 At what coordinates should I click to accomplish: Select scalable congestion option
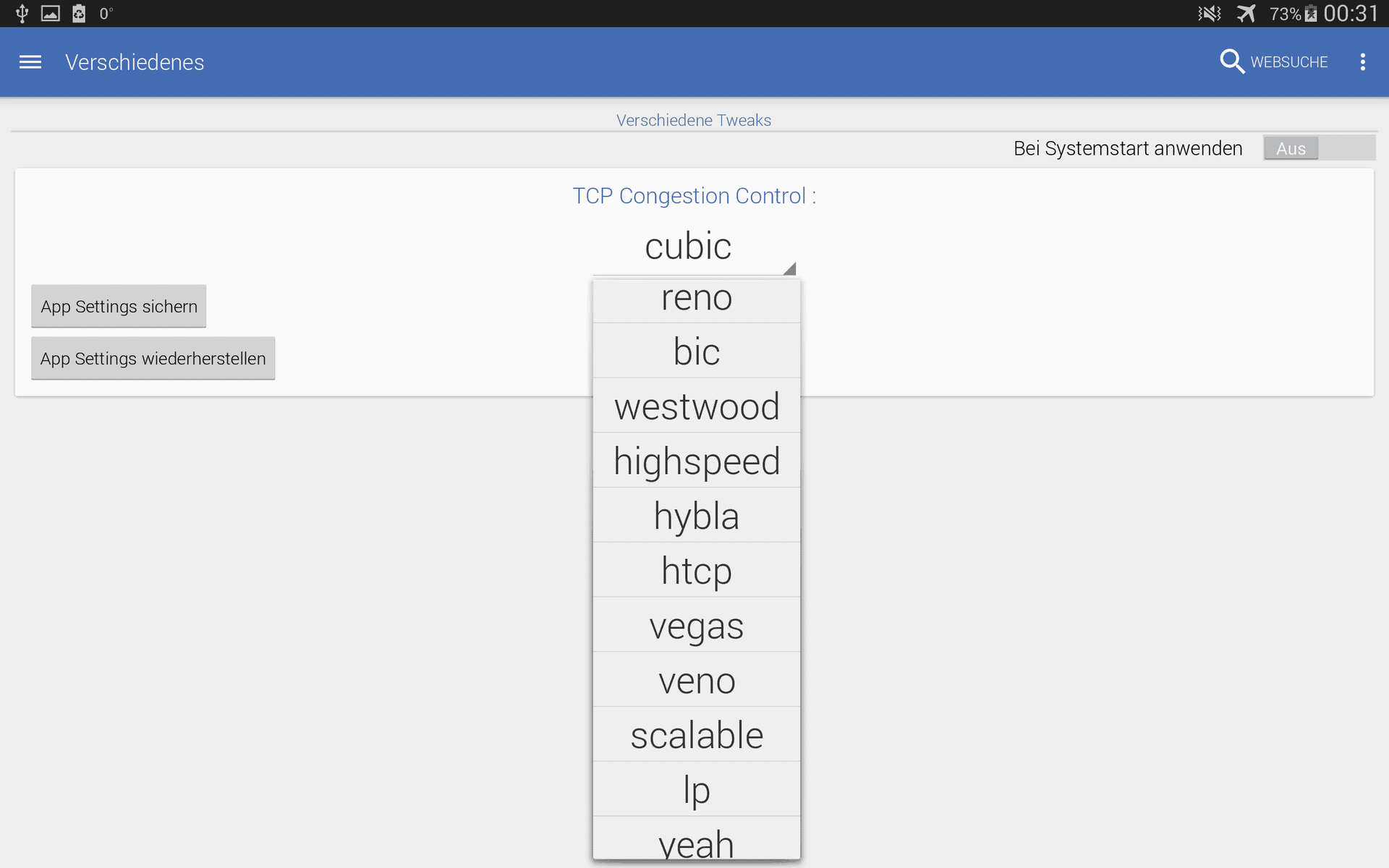click(x=697, y=735)
